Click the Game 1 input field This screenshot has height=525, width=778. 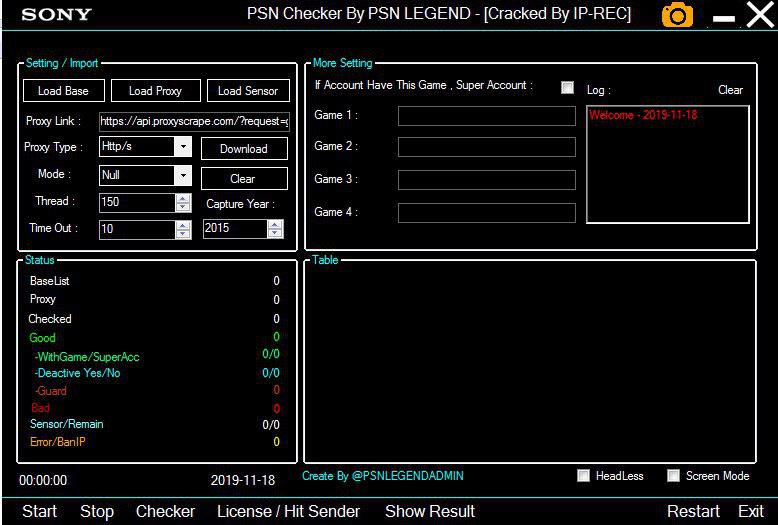[487, 116]
